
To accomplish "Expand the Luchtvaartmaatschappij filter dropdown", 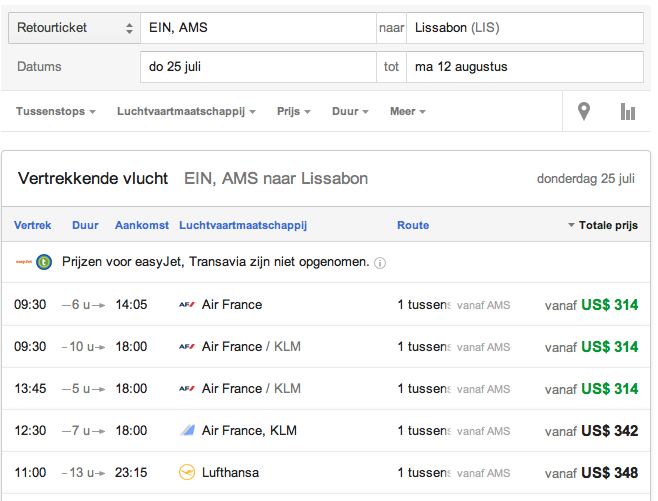I will tap(186, 111).
